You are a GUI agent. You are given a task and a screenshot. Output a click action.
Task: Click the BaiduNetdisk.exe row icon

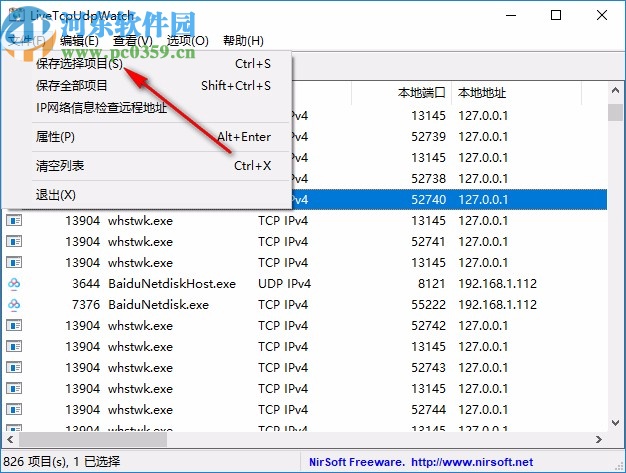coord(14,305)
